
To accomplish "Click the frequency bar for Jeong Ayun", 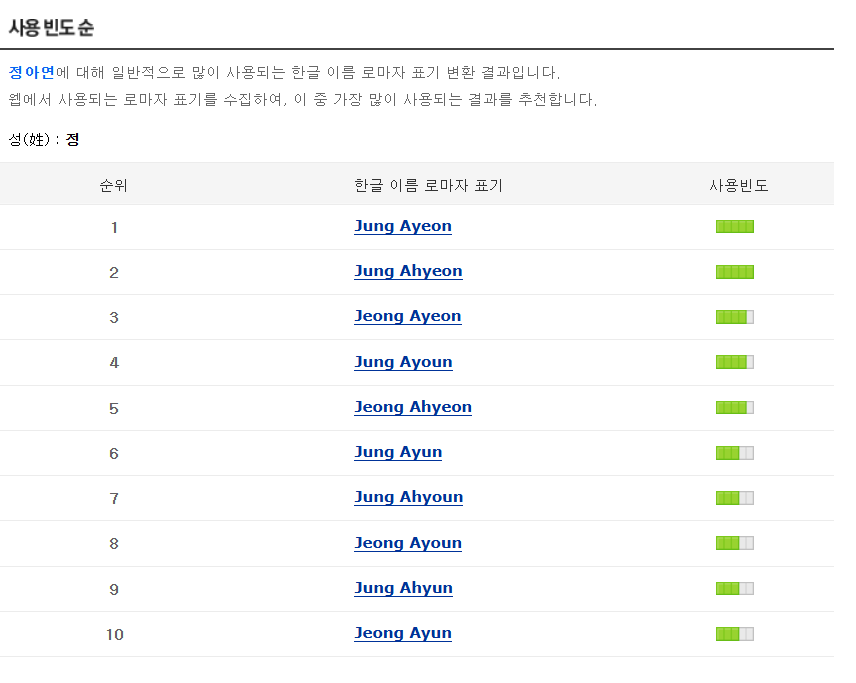I will 735,634.
